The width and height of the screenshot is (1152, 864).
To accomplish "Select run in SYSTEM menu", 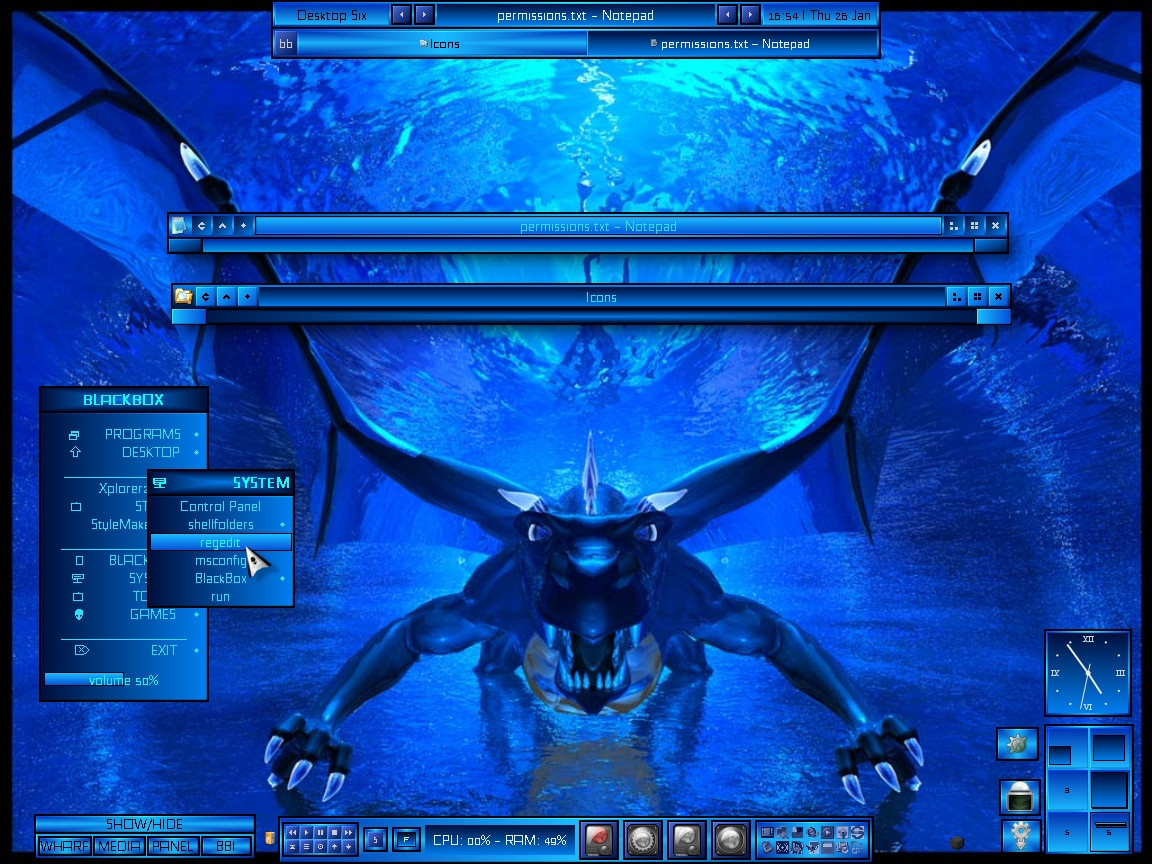I will 220,597.
